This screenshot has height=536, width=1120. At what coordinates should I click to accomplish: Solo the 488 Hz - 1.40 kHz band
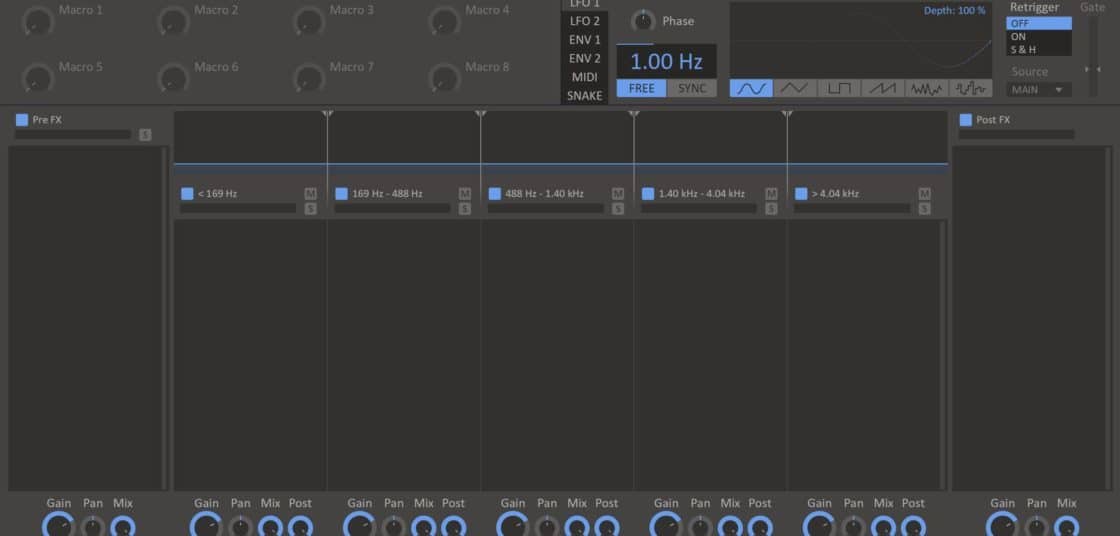point(618,209)
